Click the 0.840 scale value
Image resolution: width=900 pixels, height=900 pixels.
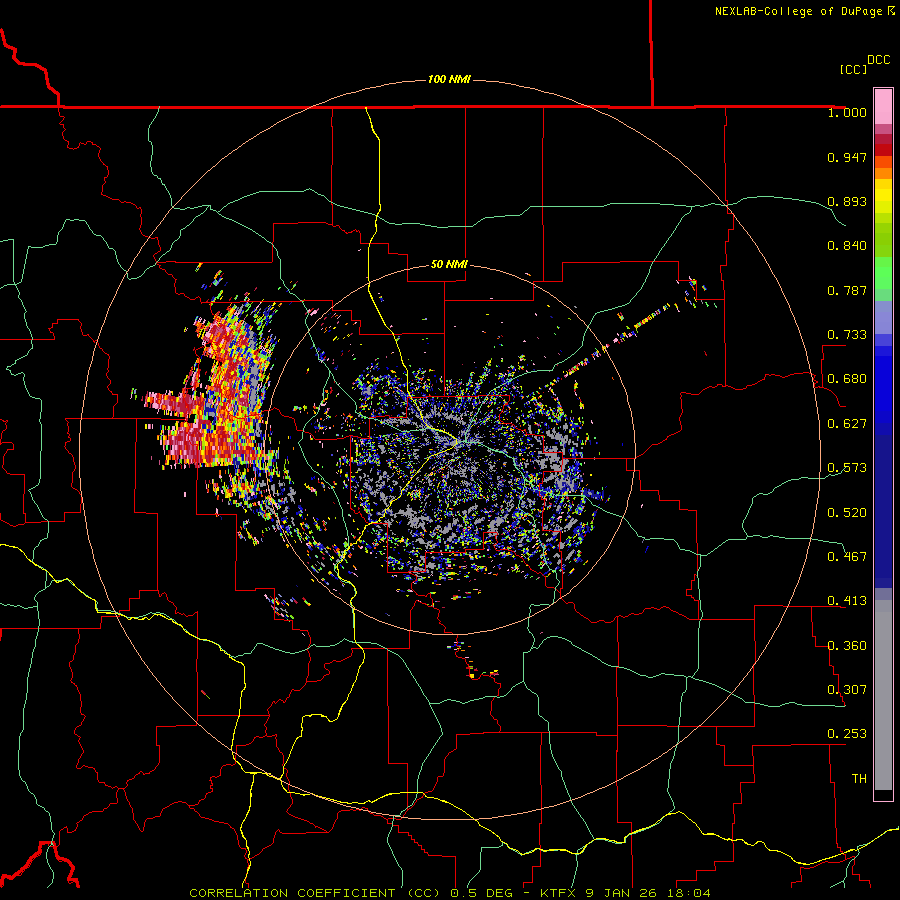click(847, 246)
